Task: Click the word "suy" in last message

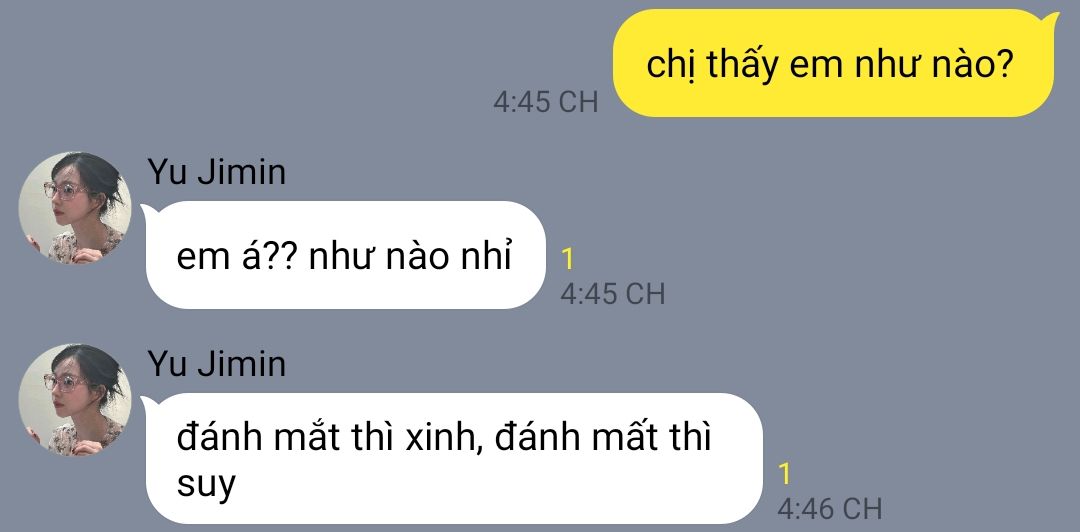Action: 206,484
